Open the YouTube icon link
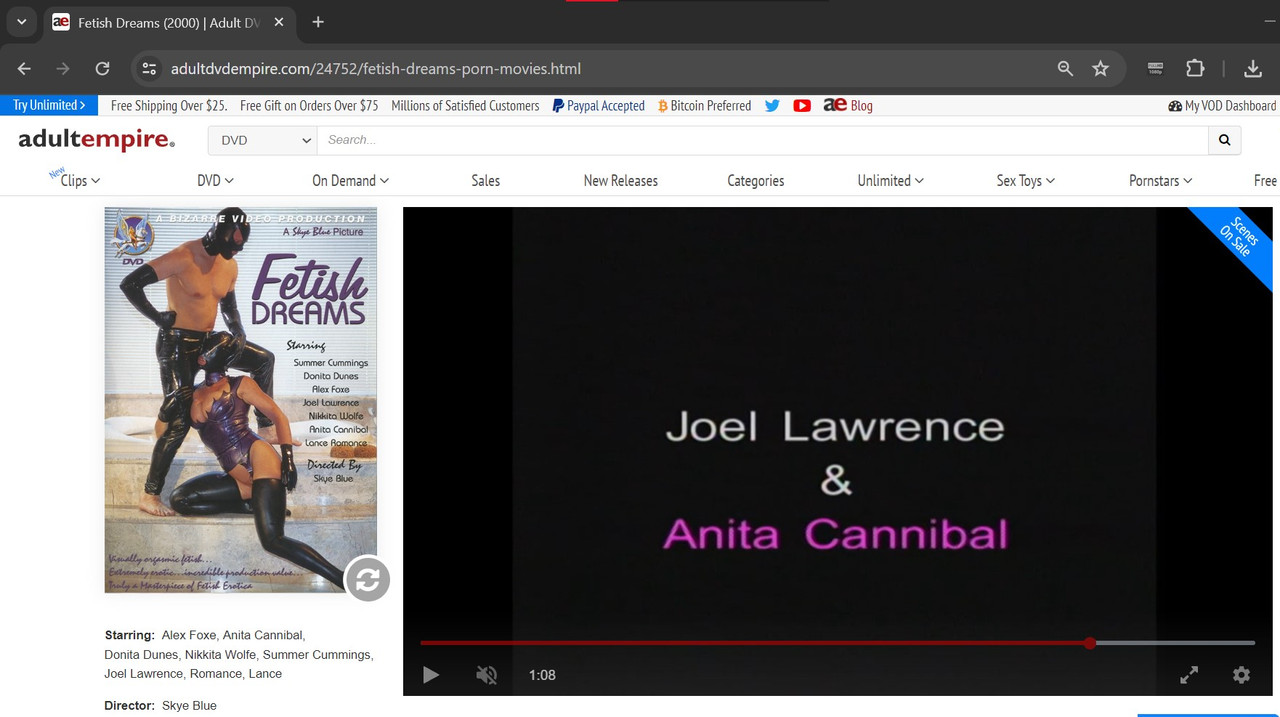The height and width of the screenshot is (717, 1280). click(802, 105)
